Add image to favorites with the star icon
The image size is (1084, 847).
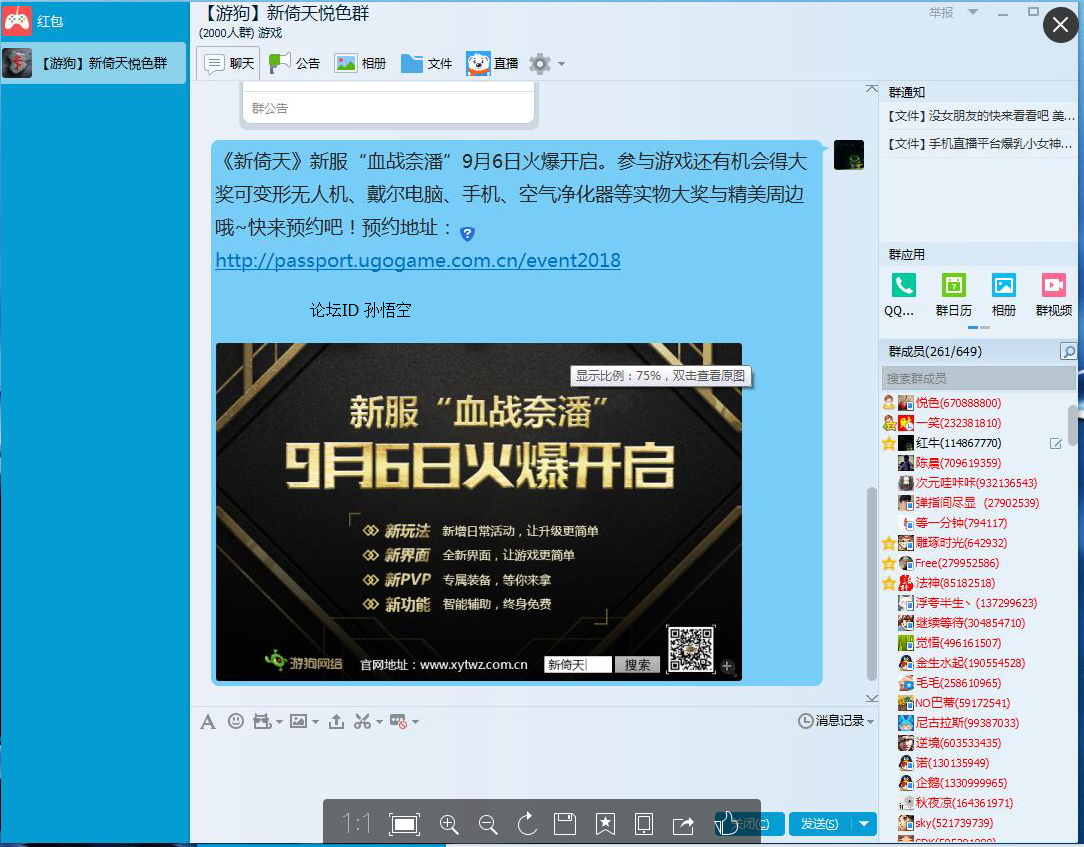(605, 823)
